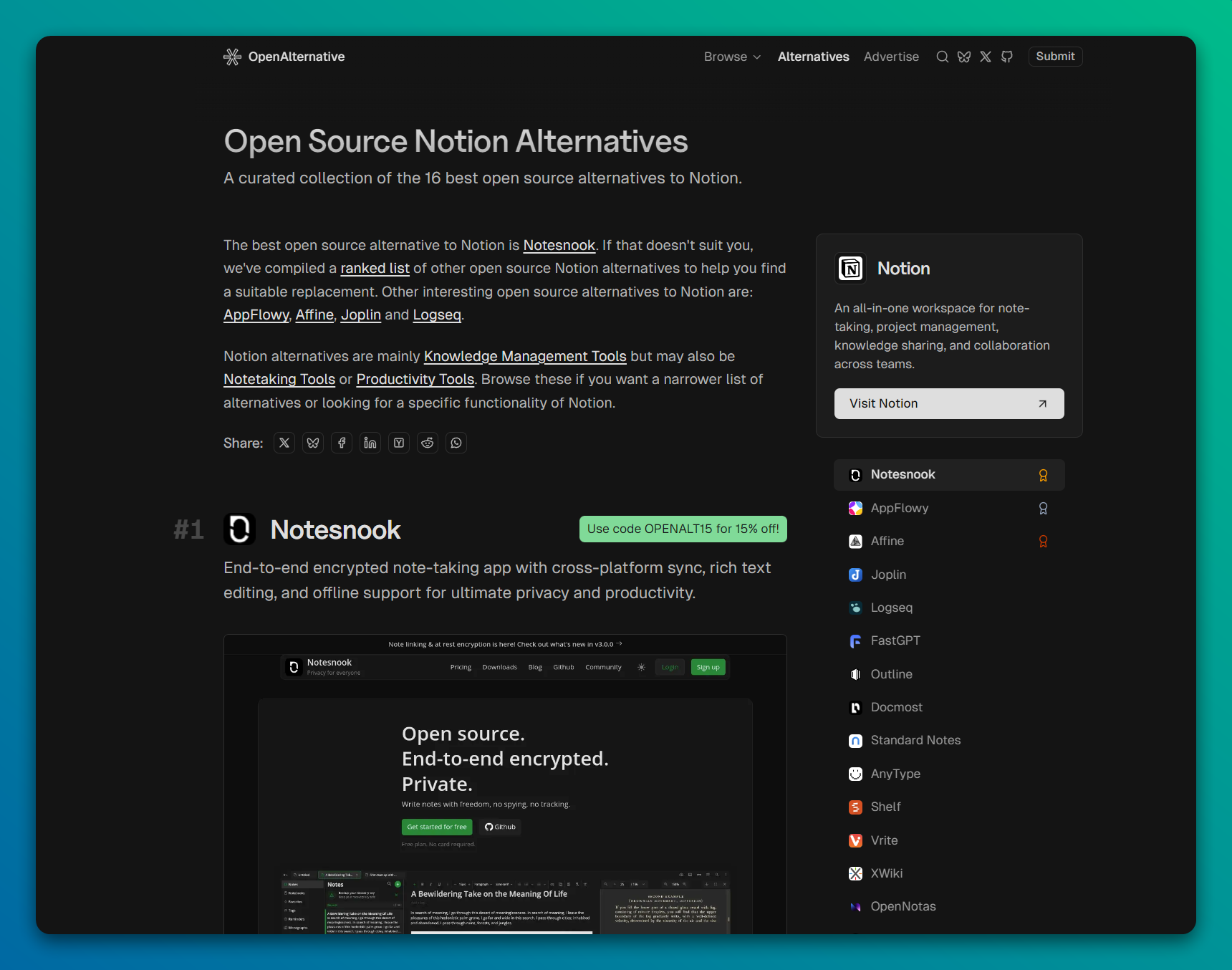Share the page on Facebook
Image resolution: width=1232 pixels, height=970 pixels.
point(342,443)
